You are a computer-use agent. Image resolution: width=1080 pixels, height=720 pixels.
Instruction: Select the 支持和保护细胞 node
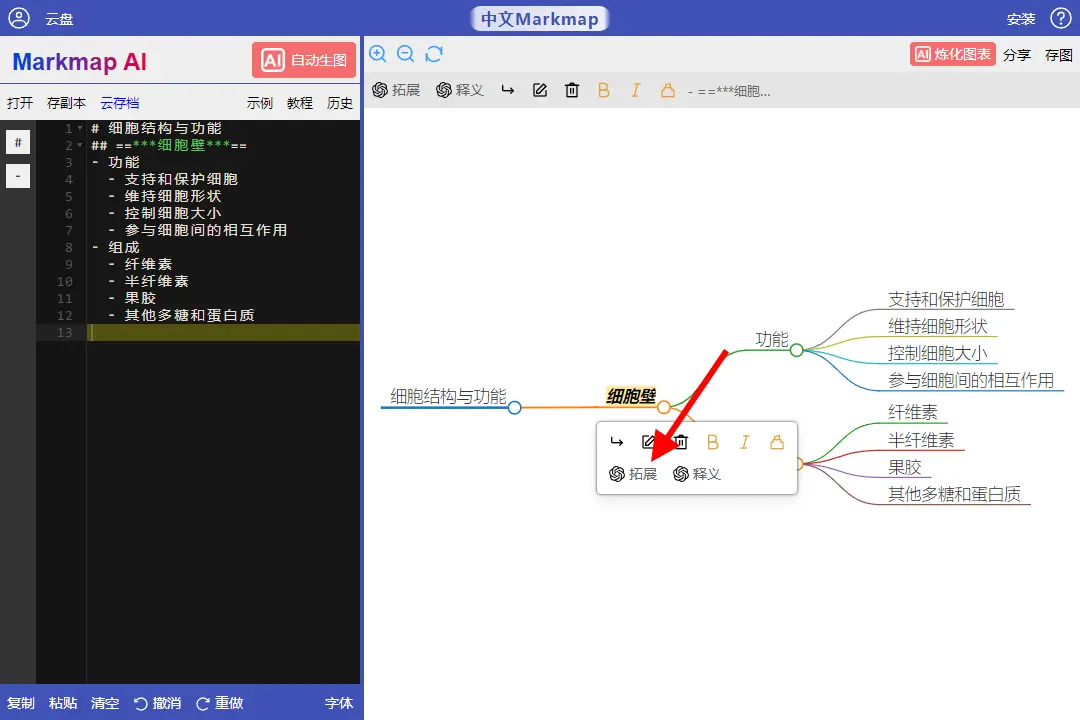click(x=946, y=299)
